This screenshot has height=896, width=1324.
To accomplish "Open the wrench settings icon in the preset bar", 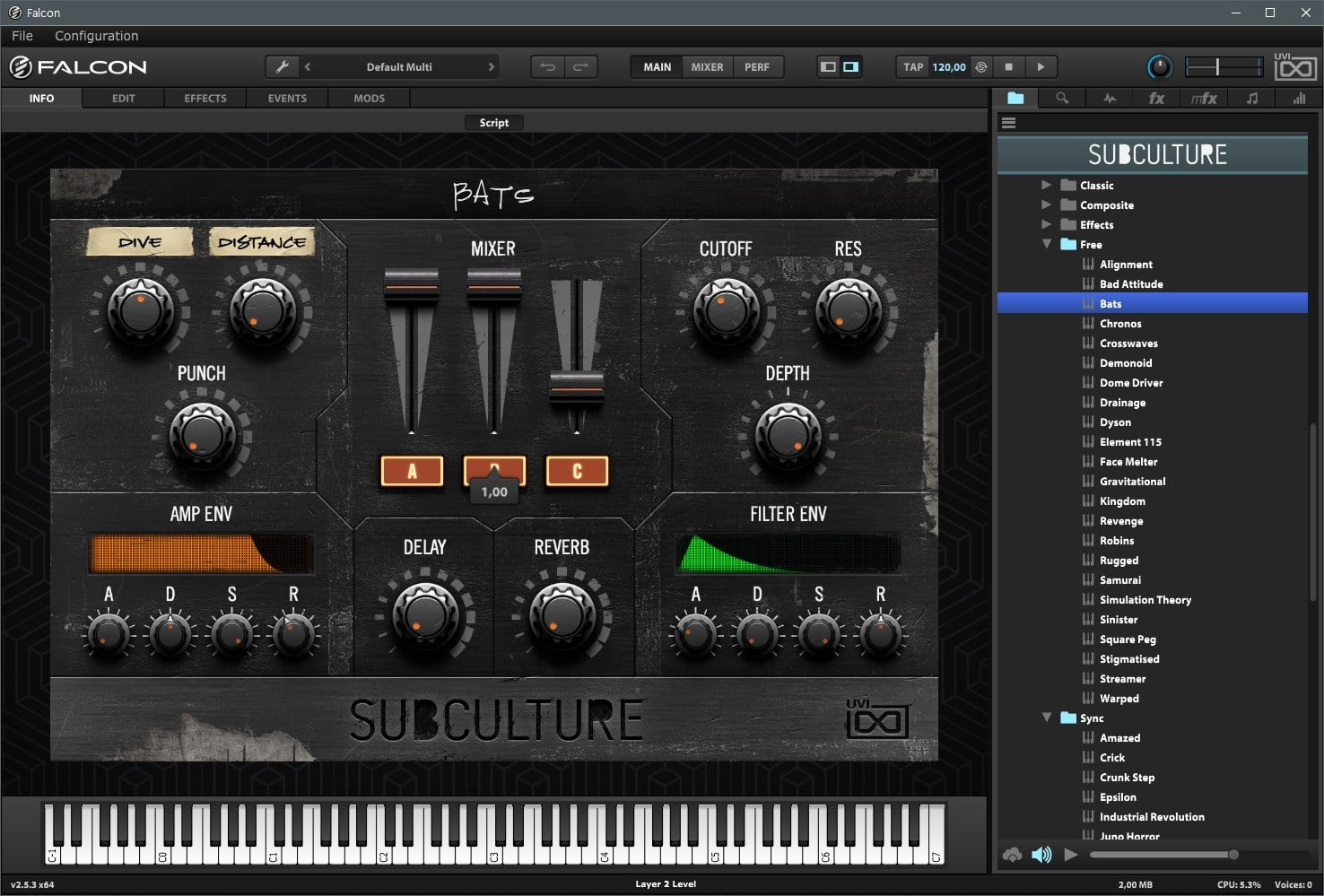I will 282,67.
